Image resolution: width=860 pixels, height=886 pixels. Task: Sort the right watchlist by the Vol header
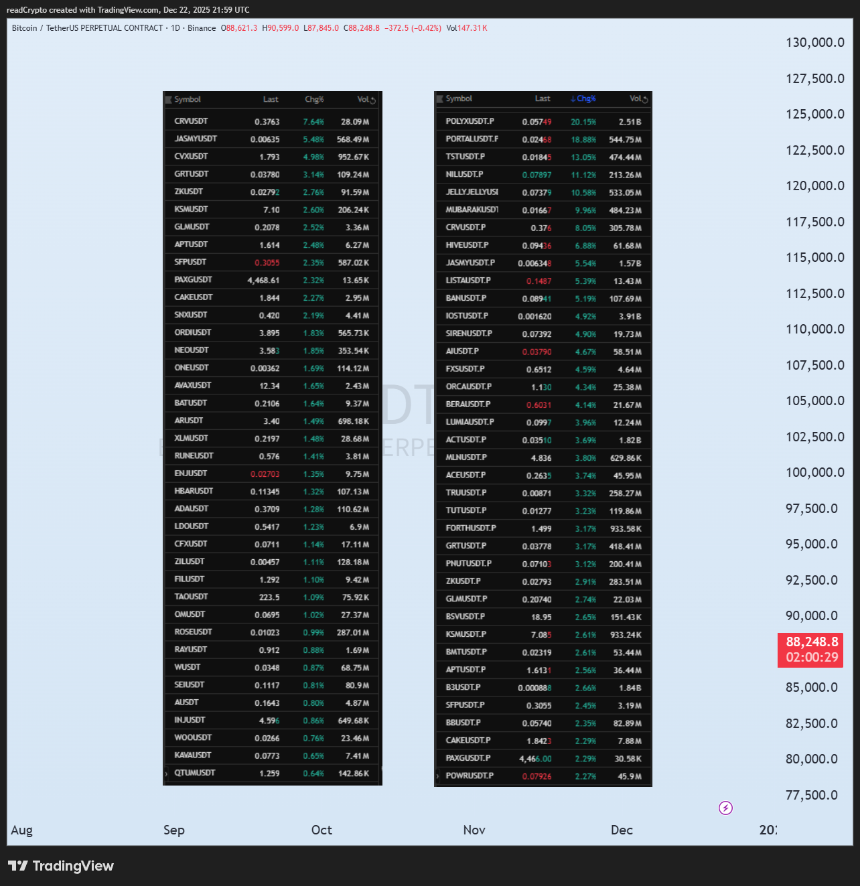[635, 98]
